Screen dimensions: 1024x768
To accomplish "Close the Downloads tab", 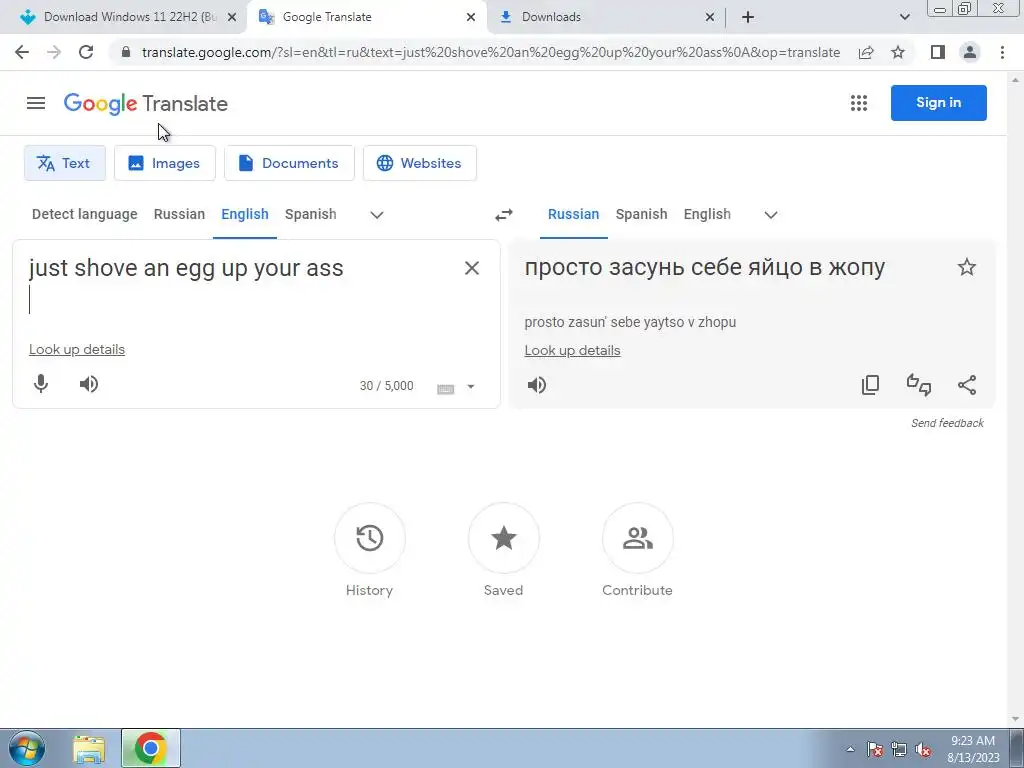I will [710, 17].
